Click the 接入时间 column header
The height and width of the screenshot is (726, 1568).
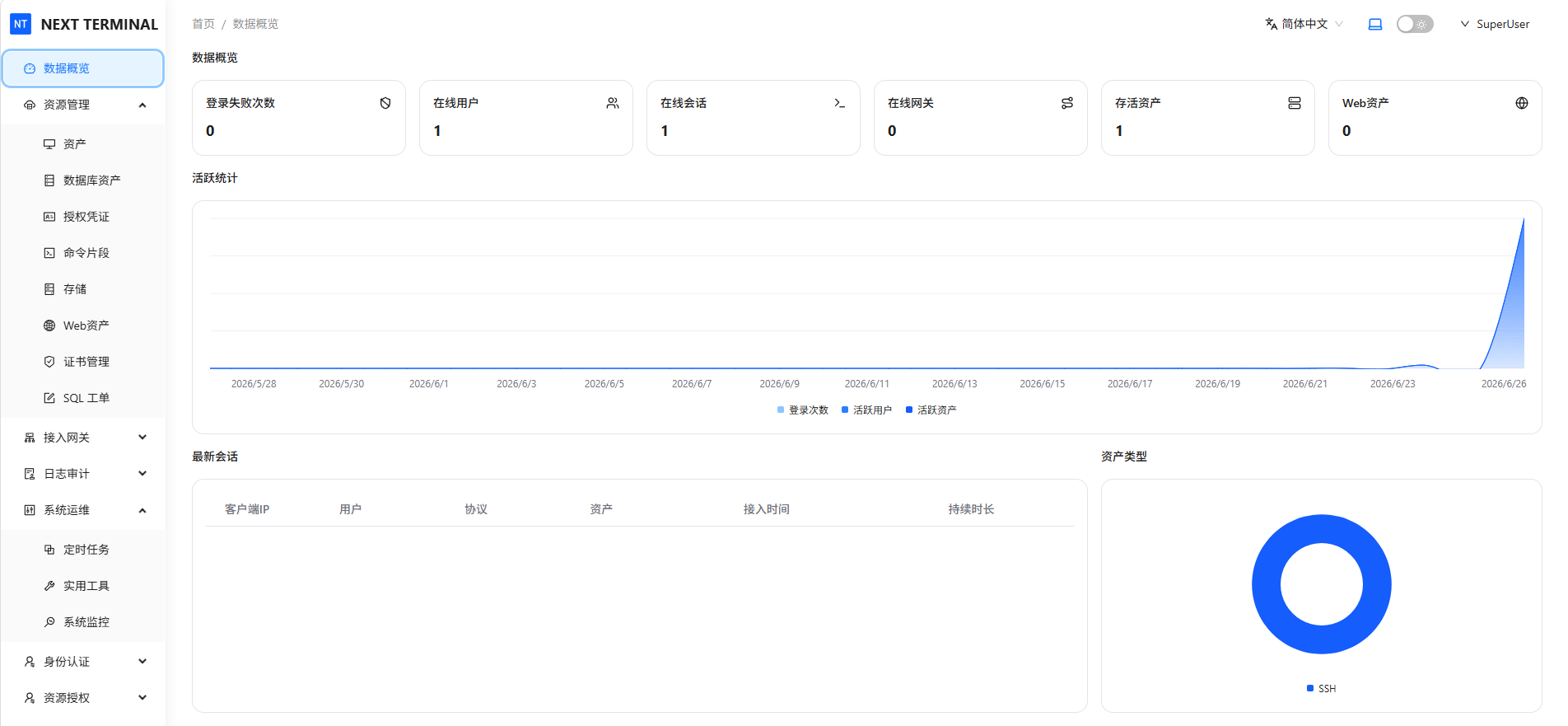click(x=767, y=509)
